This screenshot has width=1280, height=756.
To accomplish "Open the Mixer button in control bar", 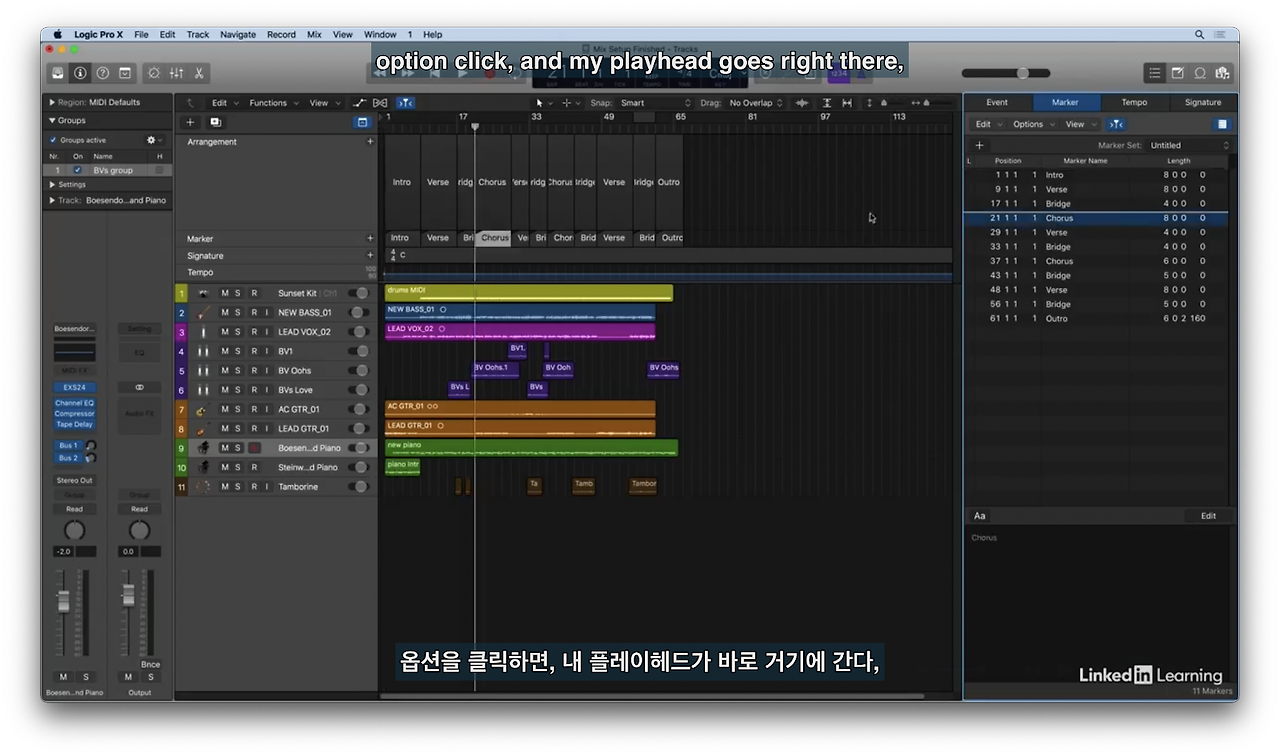I will [176, 73].
